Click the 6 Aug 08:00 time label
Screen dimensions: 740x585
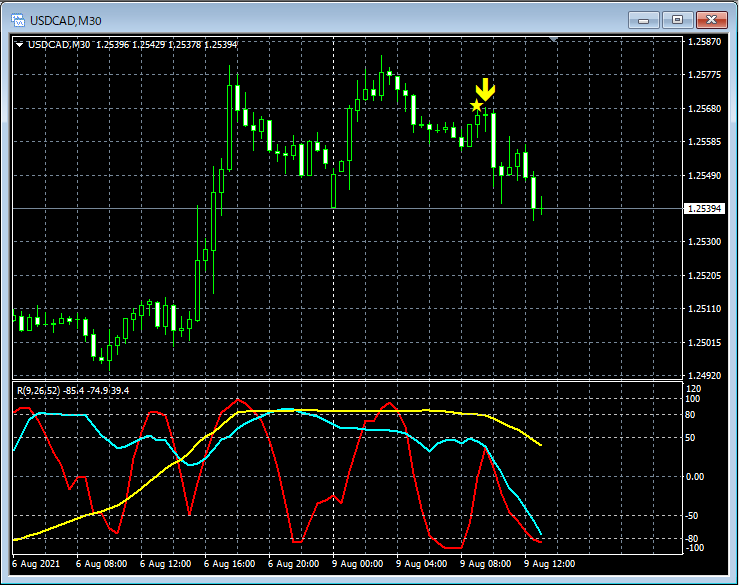point(101,564)
